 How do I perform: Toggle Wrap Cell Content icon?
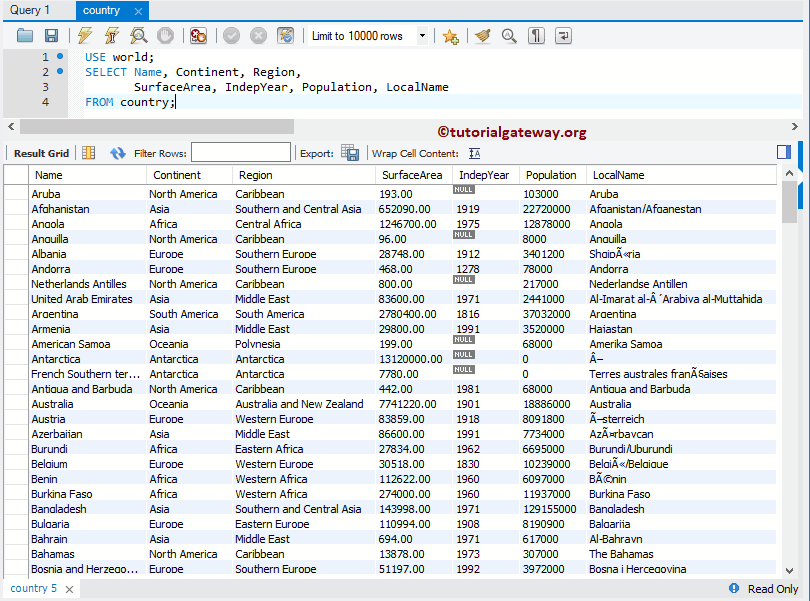474,153
